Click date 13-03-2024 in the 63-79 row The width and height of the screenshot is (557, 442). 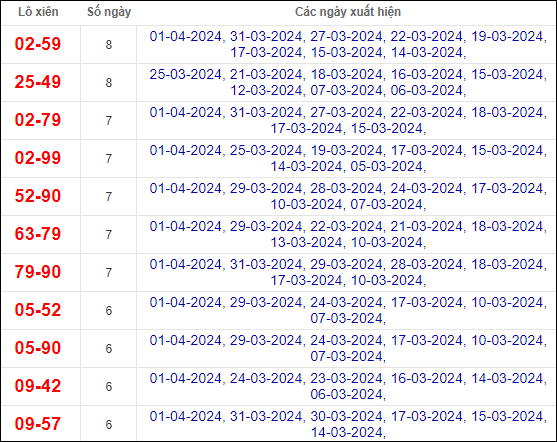click(306, 243)
